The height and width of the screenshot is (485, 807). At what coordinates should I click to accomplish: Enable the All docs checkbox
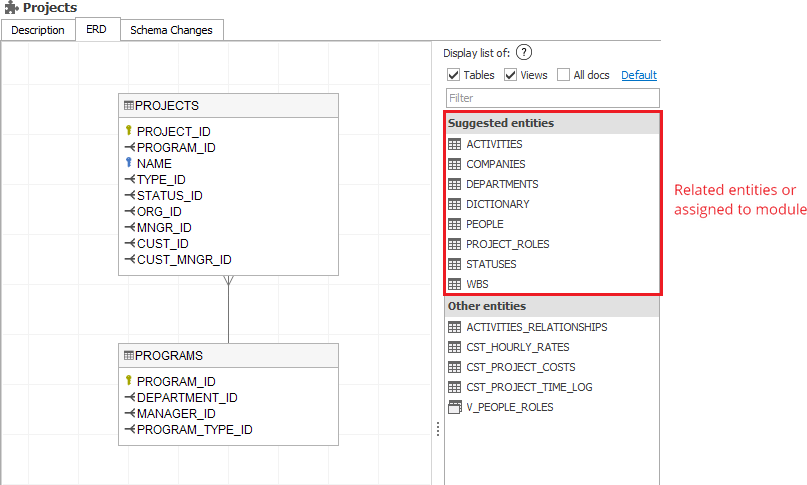[564, 75]
